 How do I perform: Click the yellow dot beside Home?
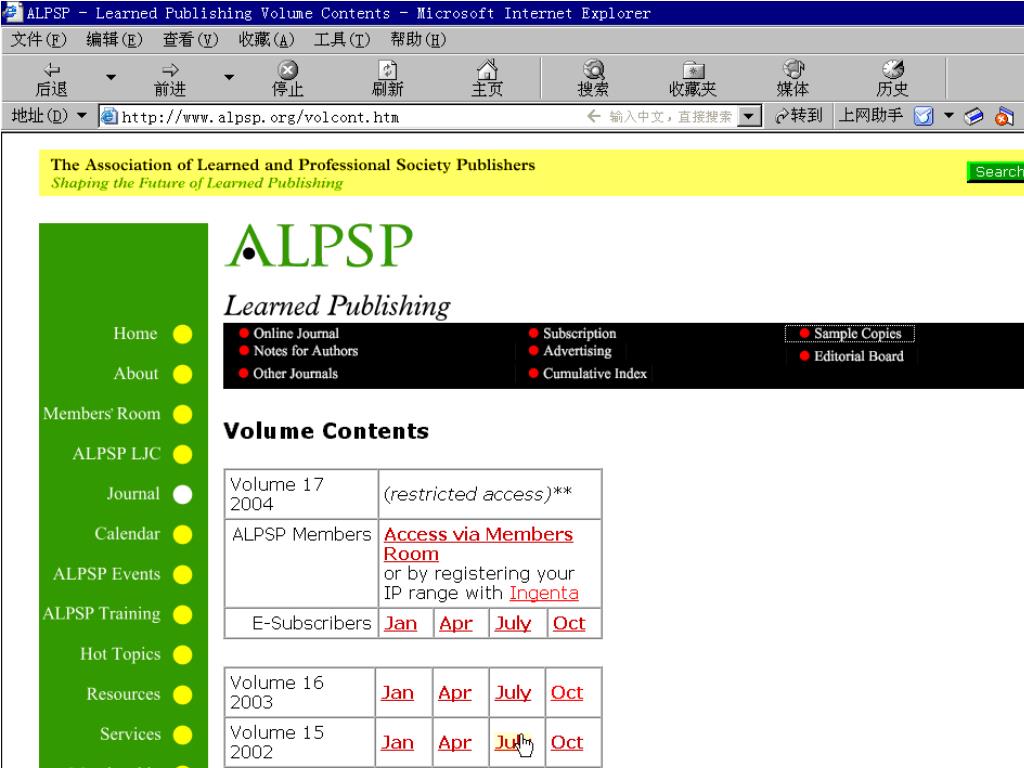pyautogui.click(x=182, y=334)
